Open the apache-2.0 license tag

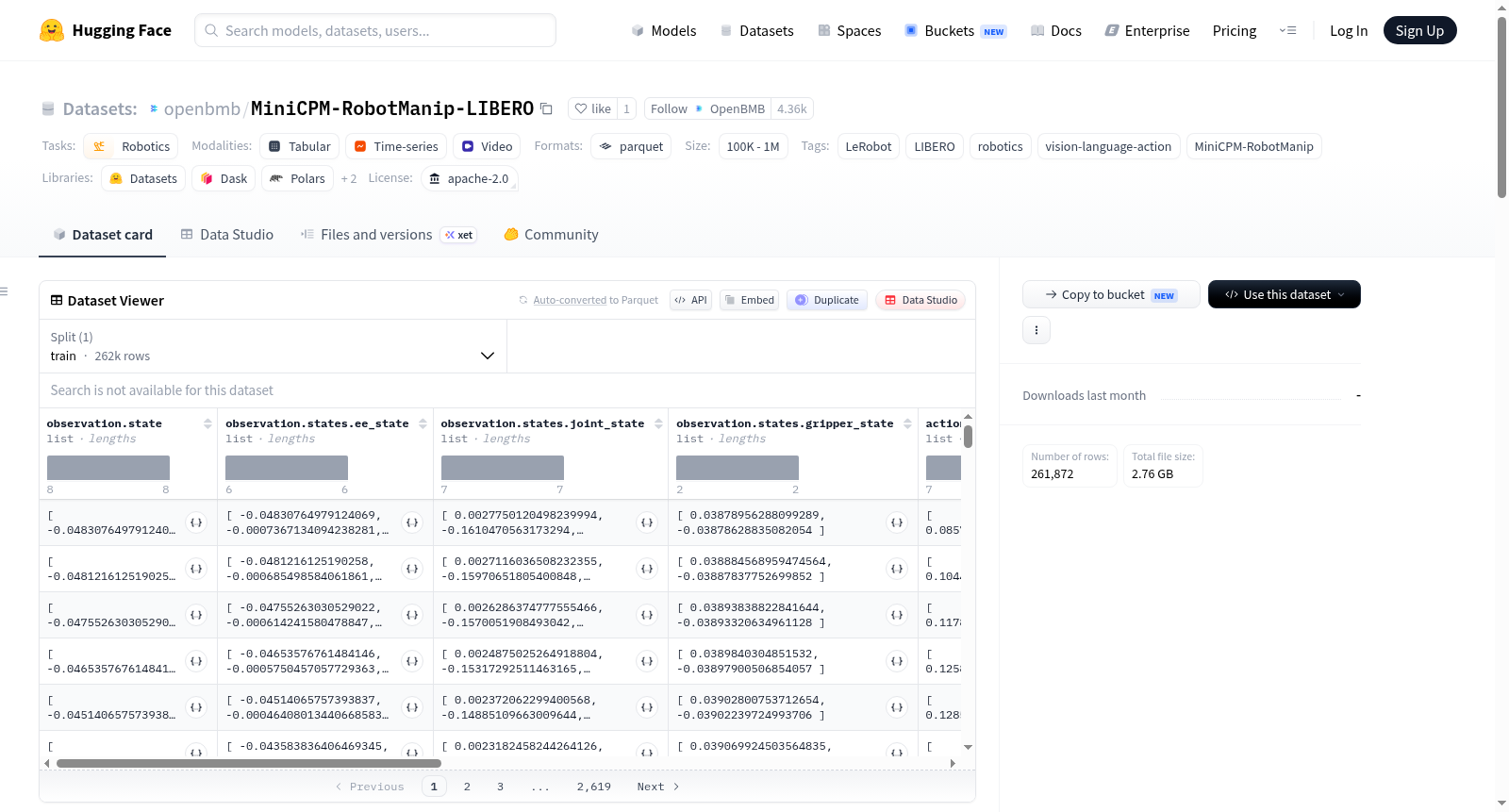(x=469, y=178)
